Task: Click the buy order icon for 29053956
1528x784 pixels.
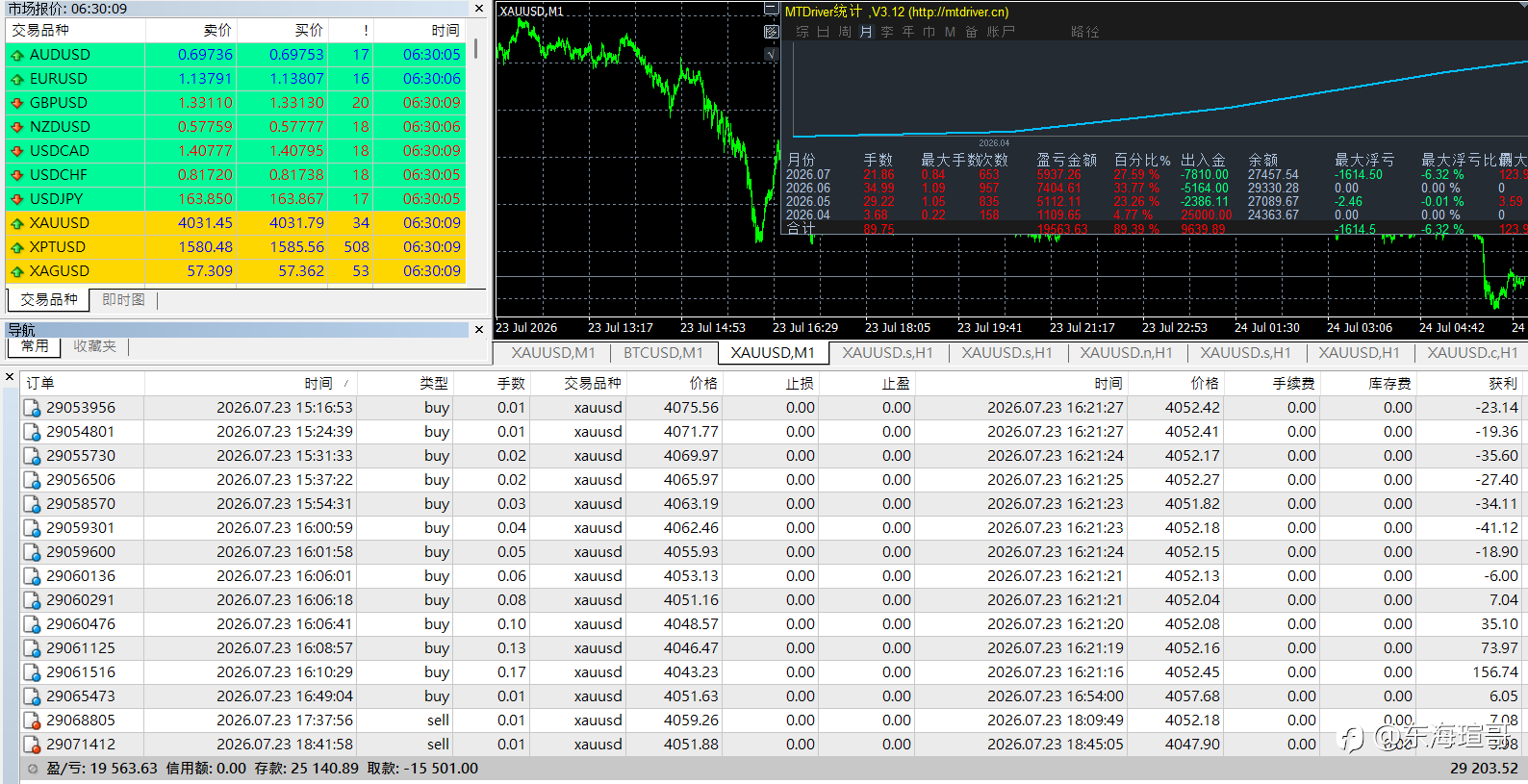Action: tap(32, 408)
